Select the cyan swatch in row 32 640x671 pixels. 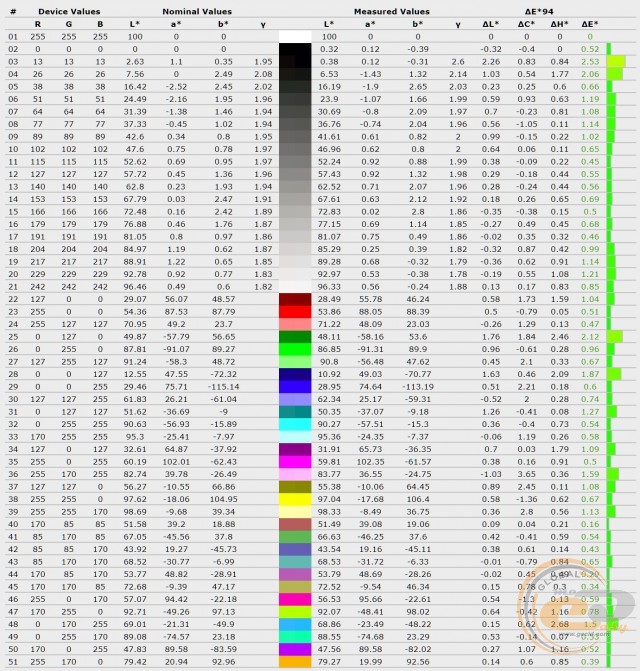[x=295, y=424]
